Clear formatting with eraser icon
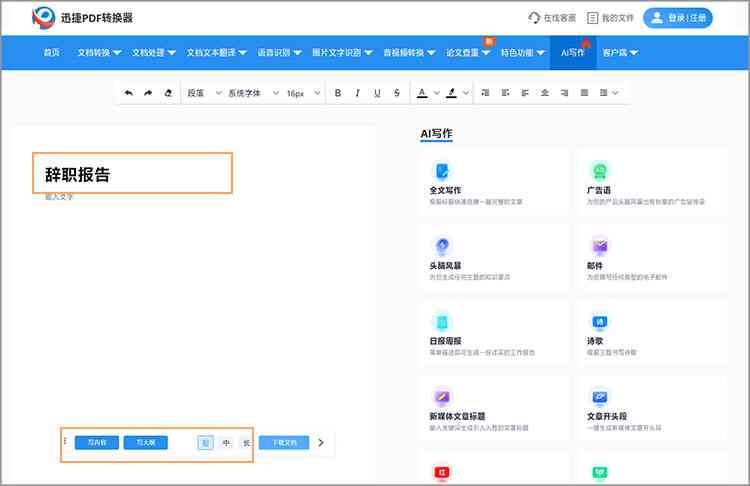This screenshot has width=750, height=486. tap(168, 93)
